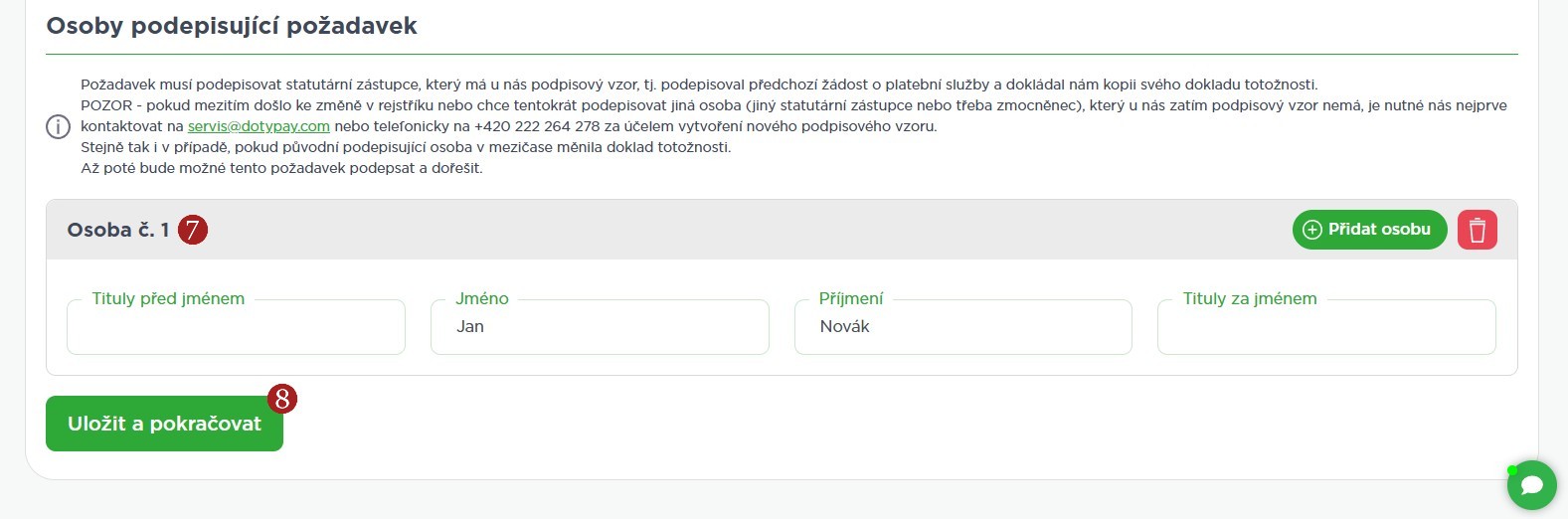
Task: Open the servis@dotypay.com email link
Action: [x=259, y=126]
